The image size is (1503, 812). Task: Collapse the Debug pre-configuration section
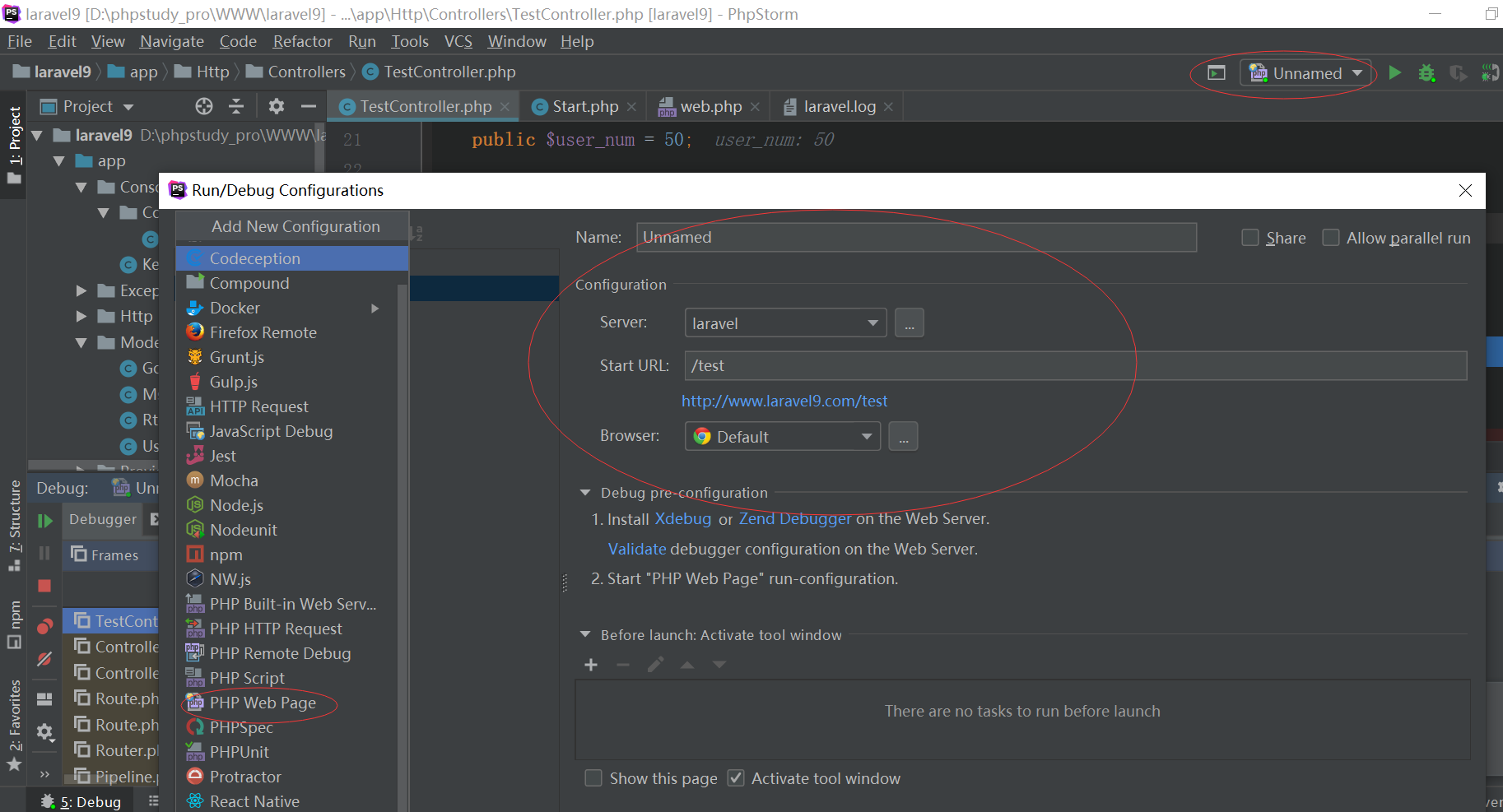tap(584, 492)
